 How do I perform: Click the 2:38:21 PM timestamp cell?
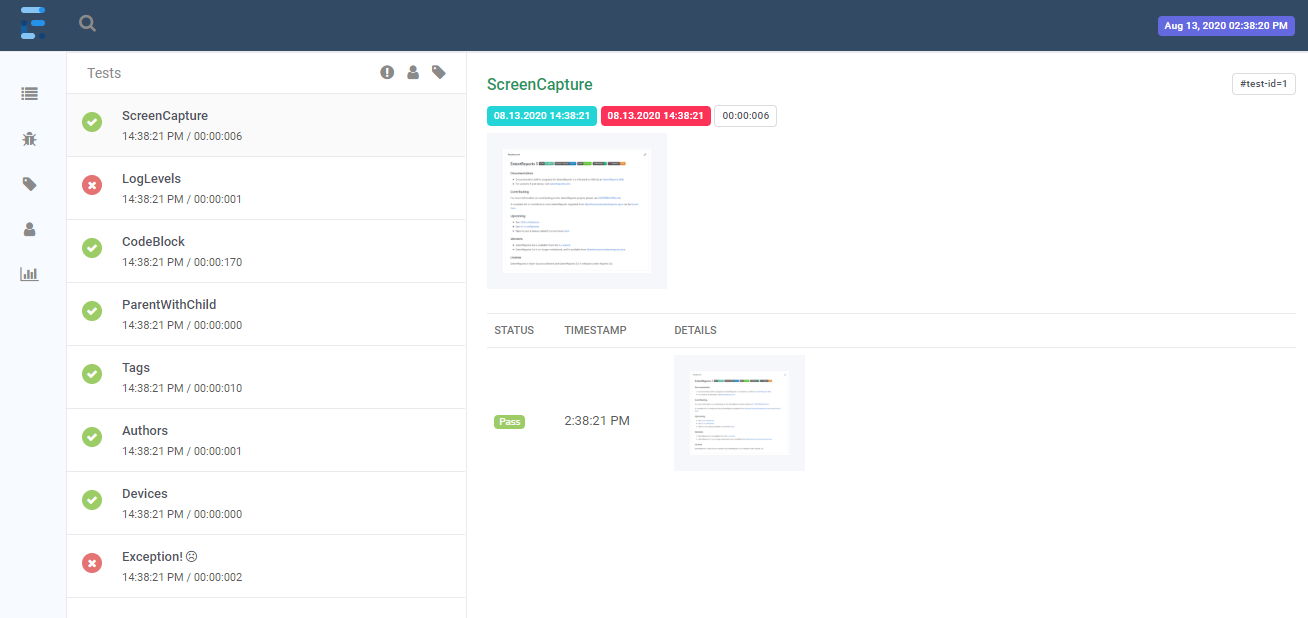[597, 421]
